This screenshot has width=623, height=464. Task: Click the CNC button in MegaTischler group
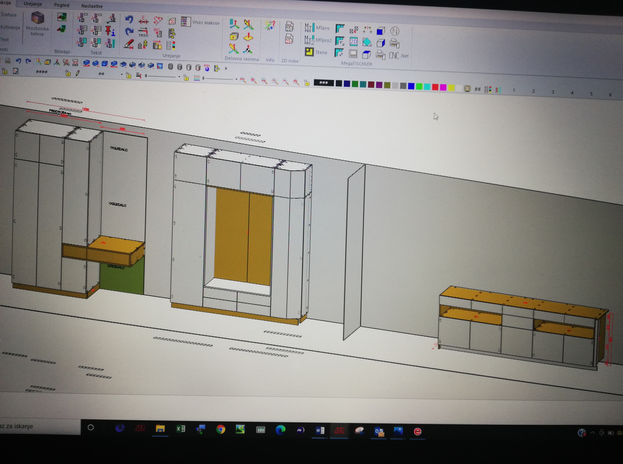(x=399, y=55)
